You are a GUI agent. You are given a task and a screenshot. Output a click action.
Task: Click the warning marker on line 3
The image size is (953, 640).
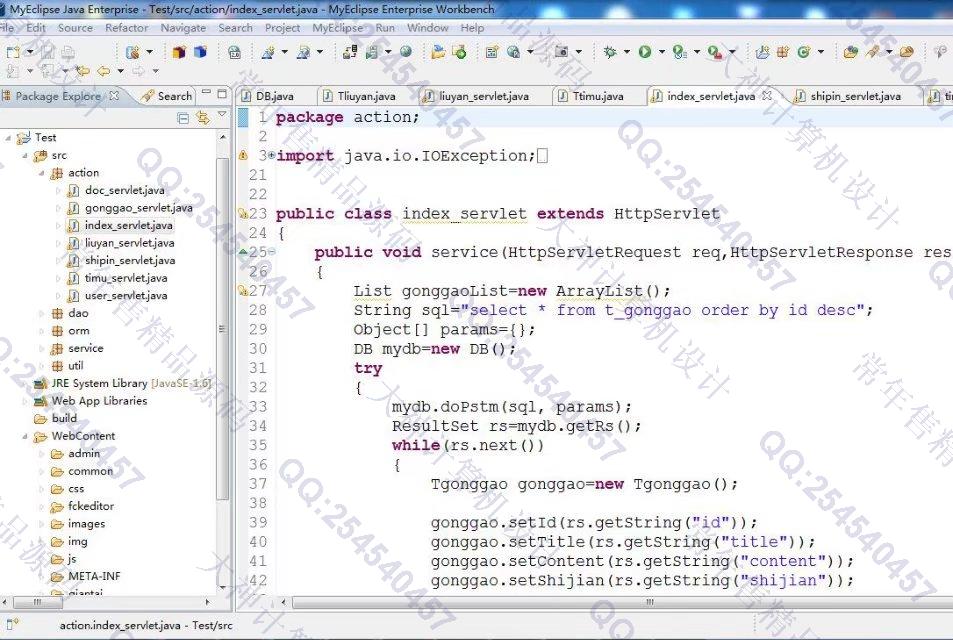click(243, 156)
